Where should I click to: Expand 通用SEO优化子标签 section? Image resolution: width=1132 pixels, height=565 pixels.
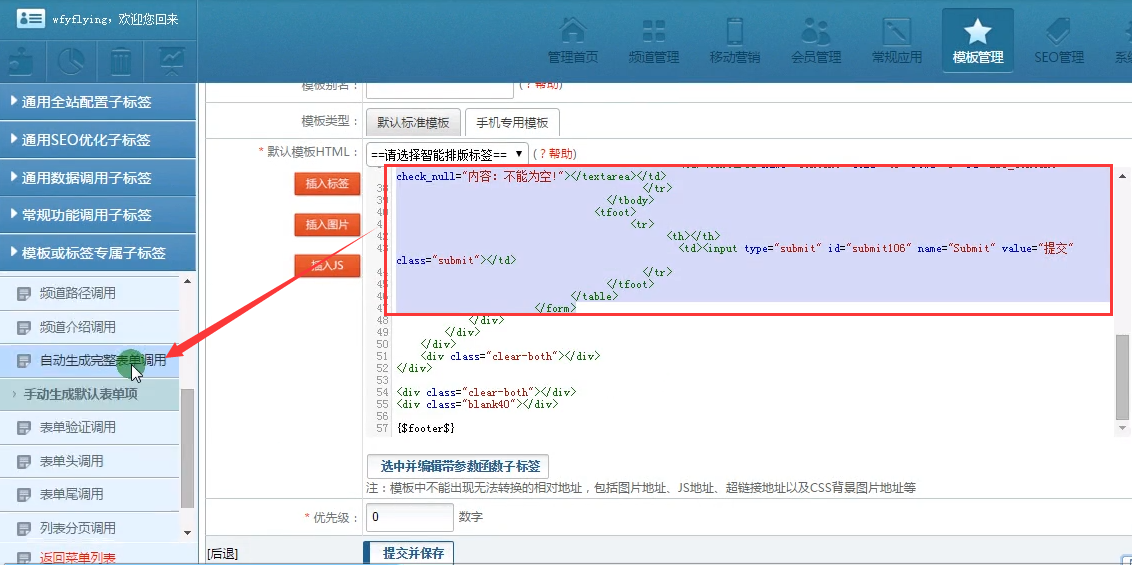coord(98,140)
